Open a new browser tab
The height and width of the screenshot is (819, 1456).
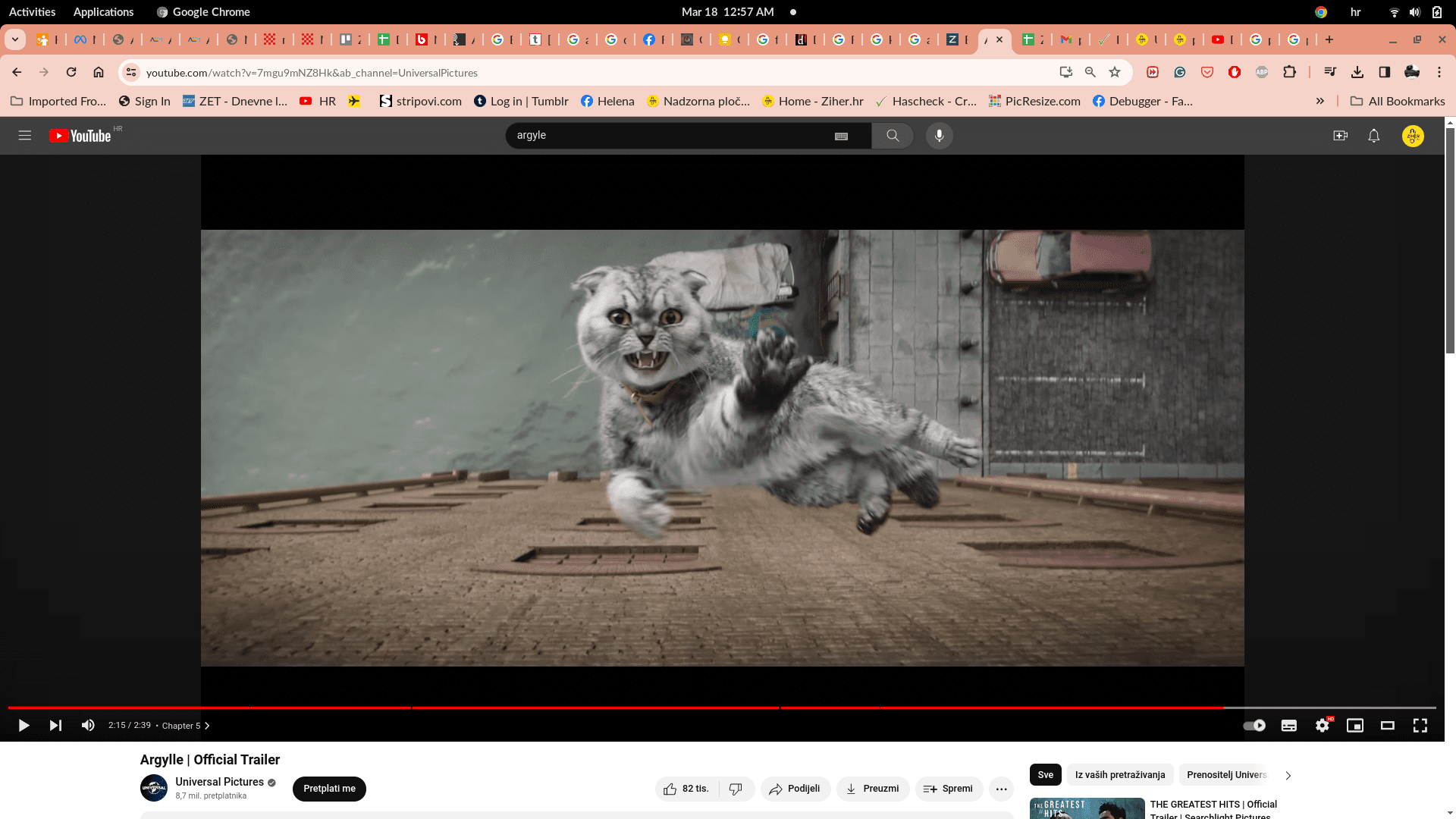point(1329,39)
